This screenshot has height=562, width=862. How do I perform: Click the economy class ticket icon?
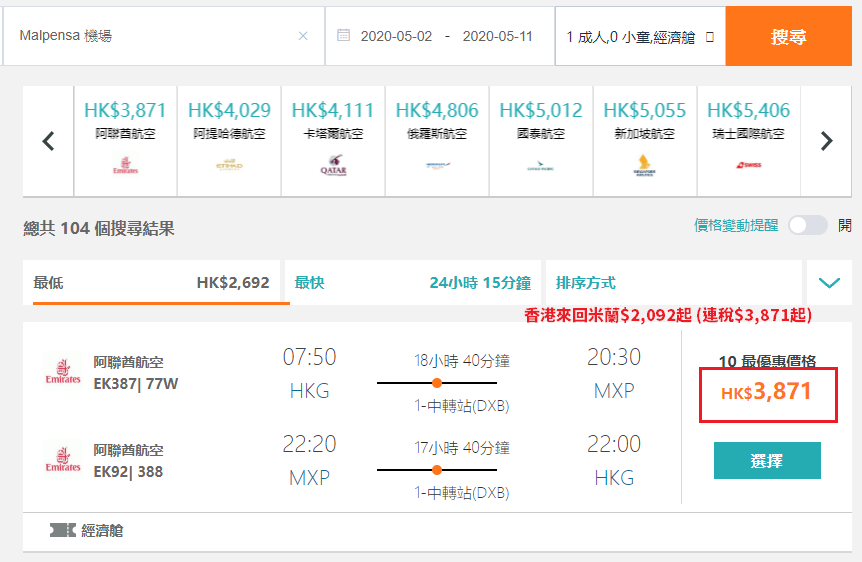[63, 530]
